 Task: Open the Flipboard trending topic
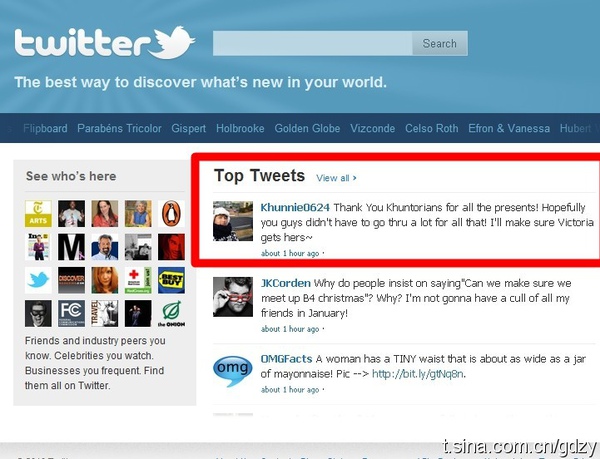(45, 128)
